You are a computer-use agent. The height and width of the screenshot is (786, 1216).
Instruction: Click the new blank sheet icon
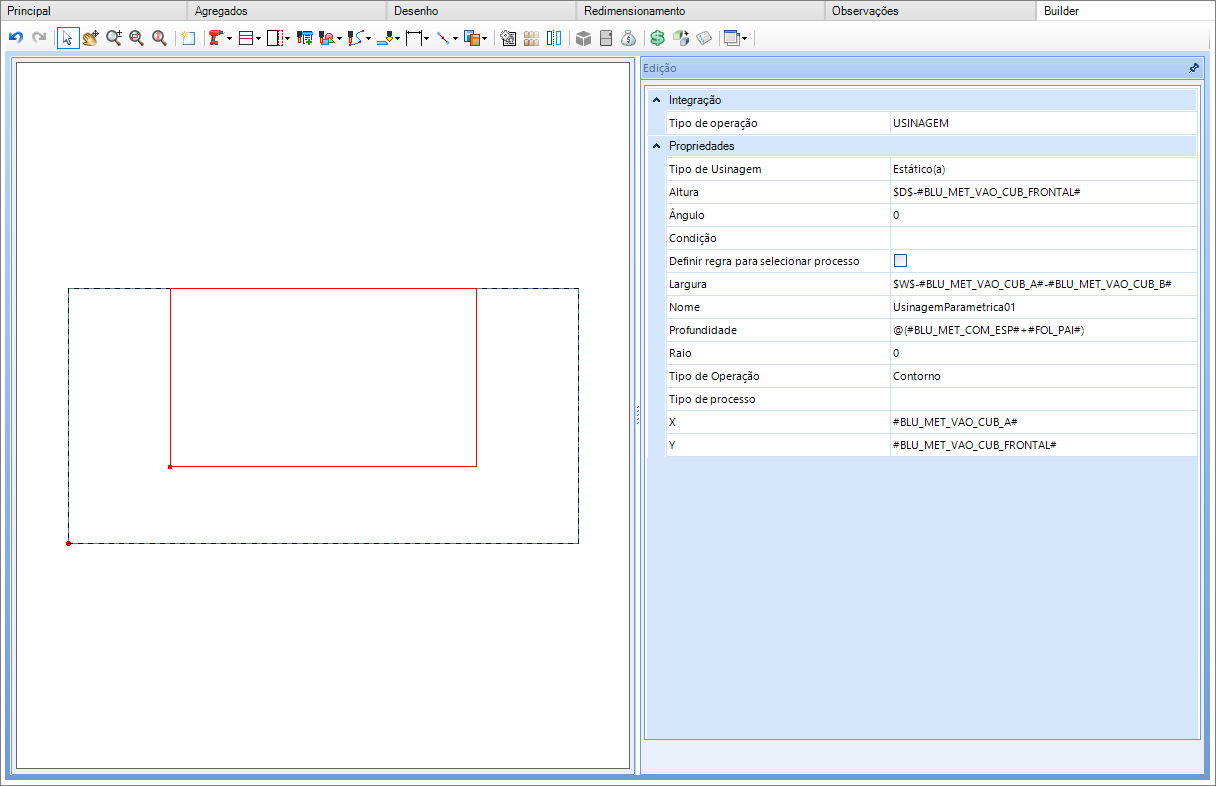tap(188, 38)
